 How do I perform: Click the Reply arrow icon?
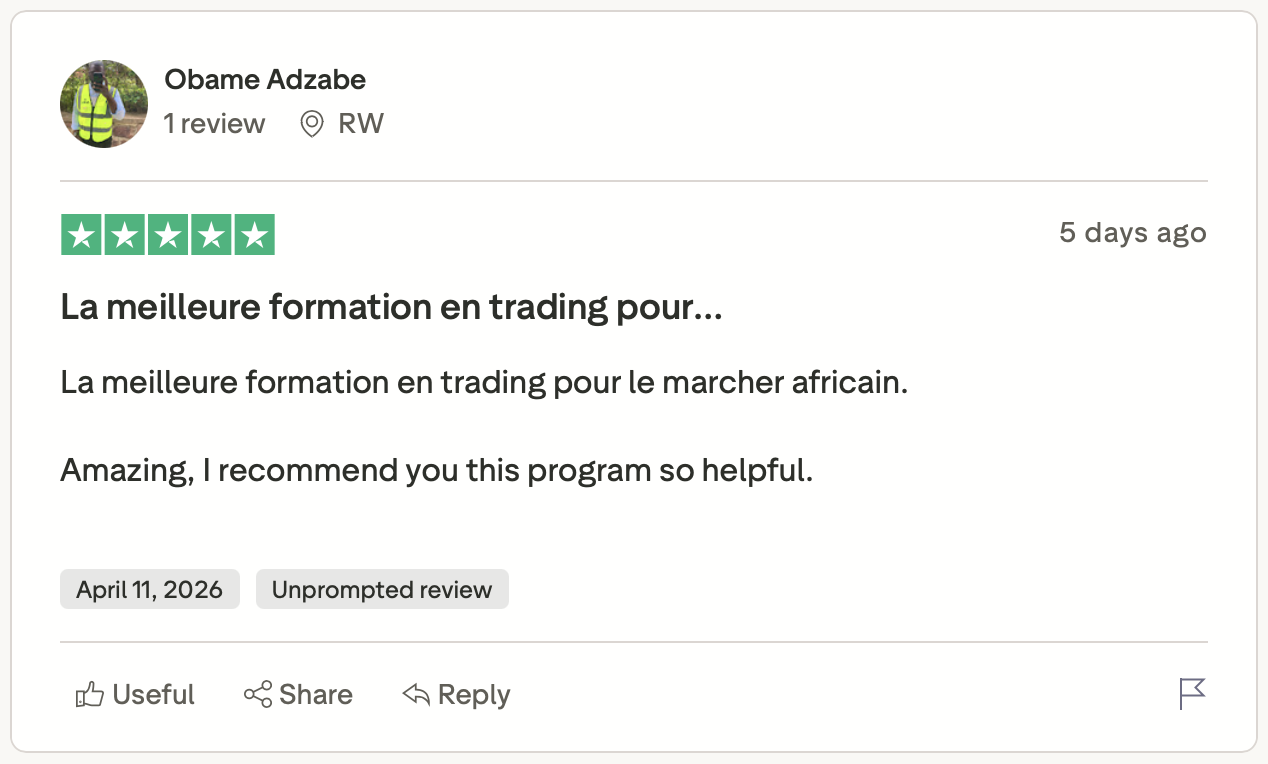tap(416, 695)
